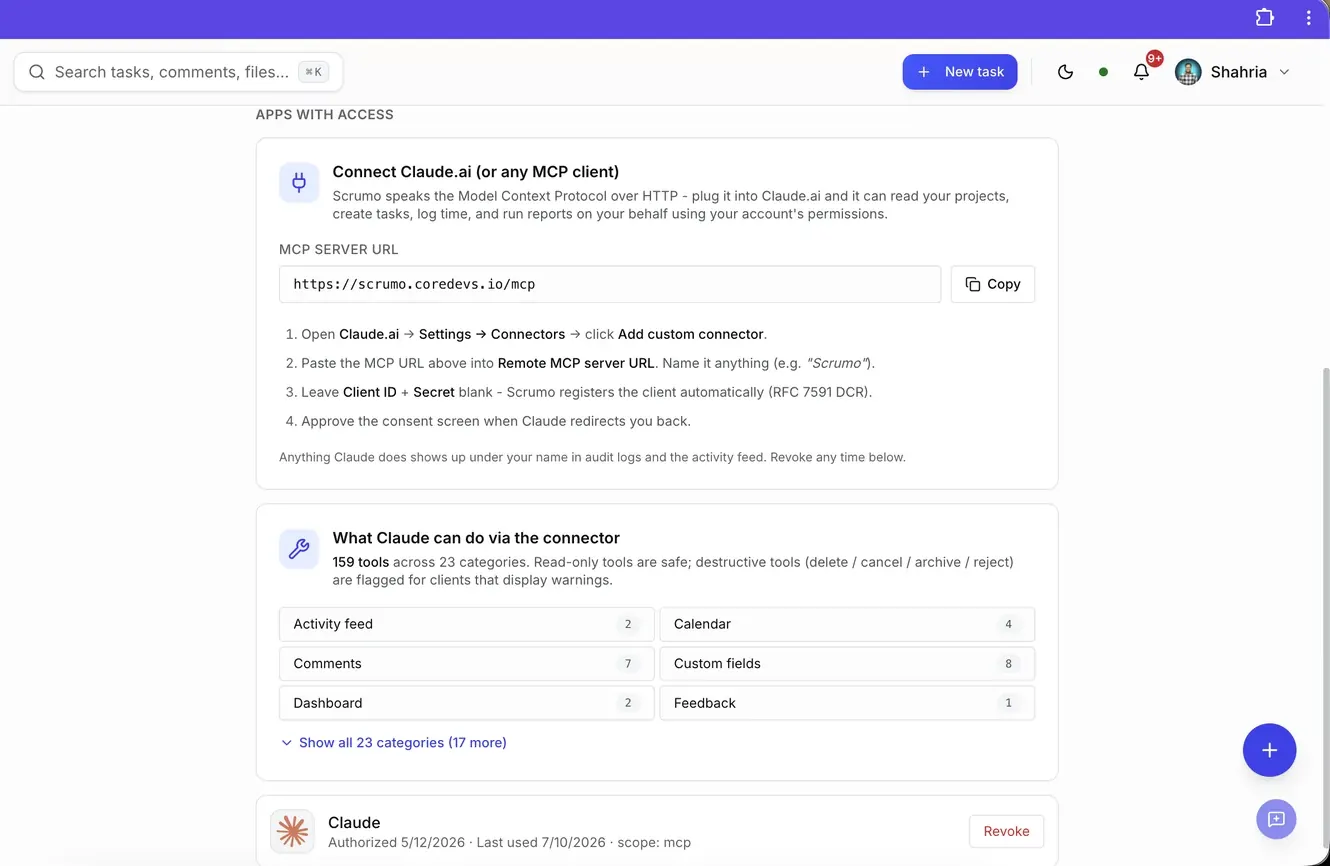Click the Connect Claude.ai heading
The image size is (1330, 866).
(x=476, y=171)
